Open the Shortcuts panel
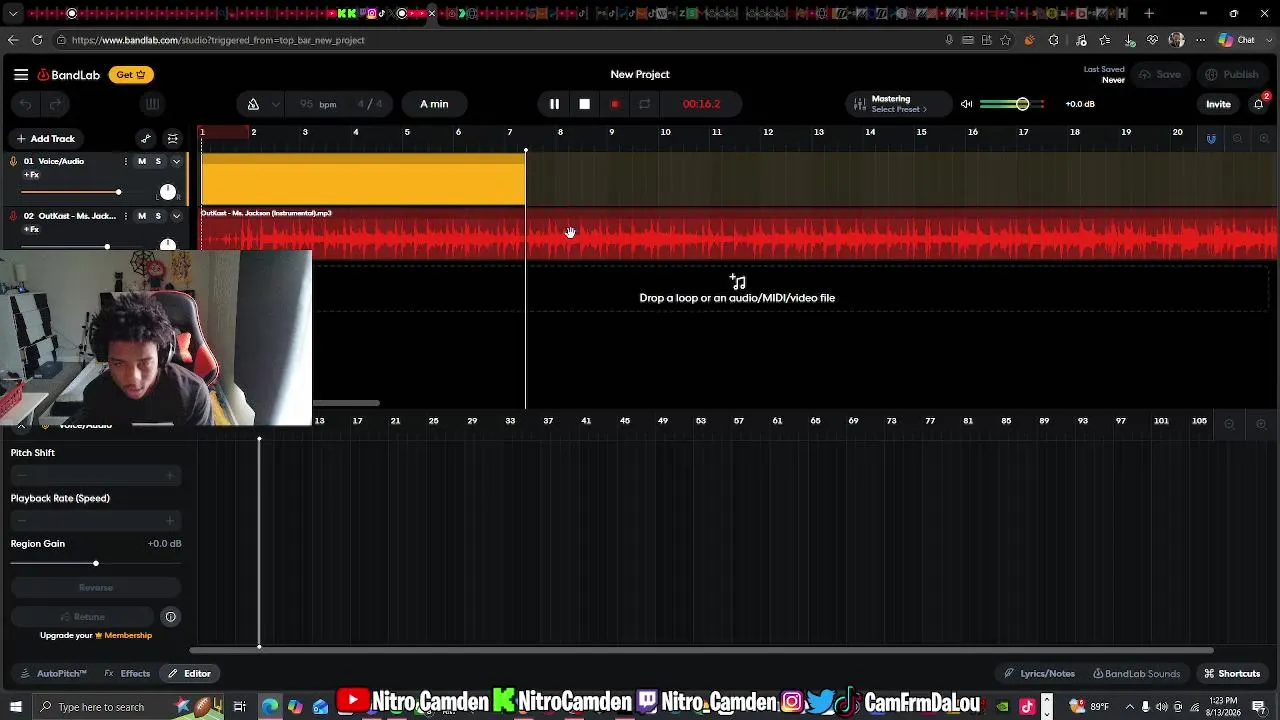This screenshot has width=1280, height=720. point(1232,674)
